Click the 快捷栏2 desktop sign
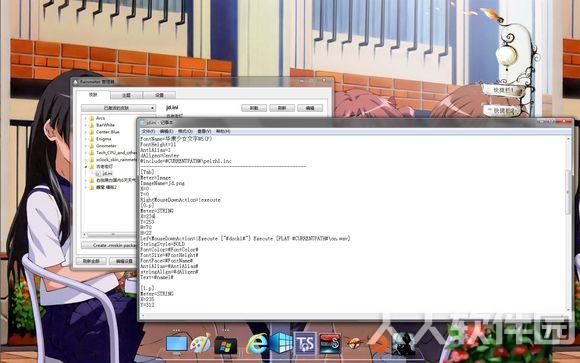The image size is (580, 363). click(x=504, y=110)
